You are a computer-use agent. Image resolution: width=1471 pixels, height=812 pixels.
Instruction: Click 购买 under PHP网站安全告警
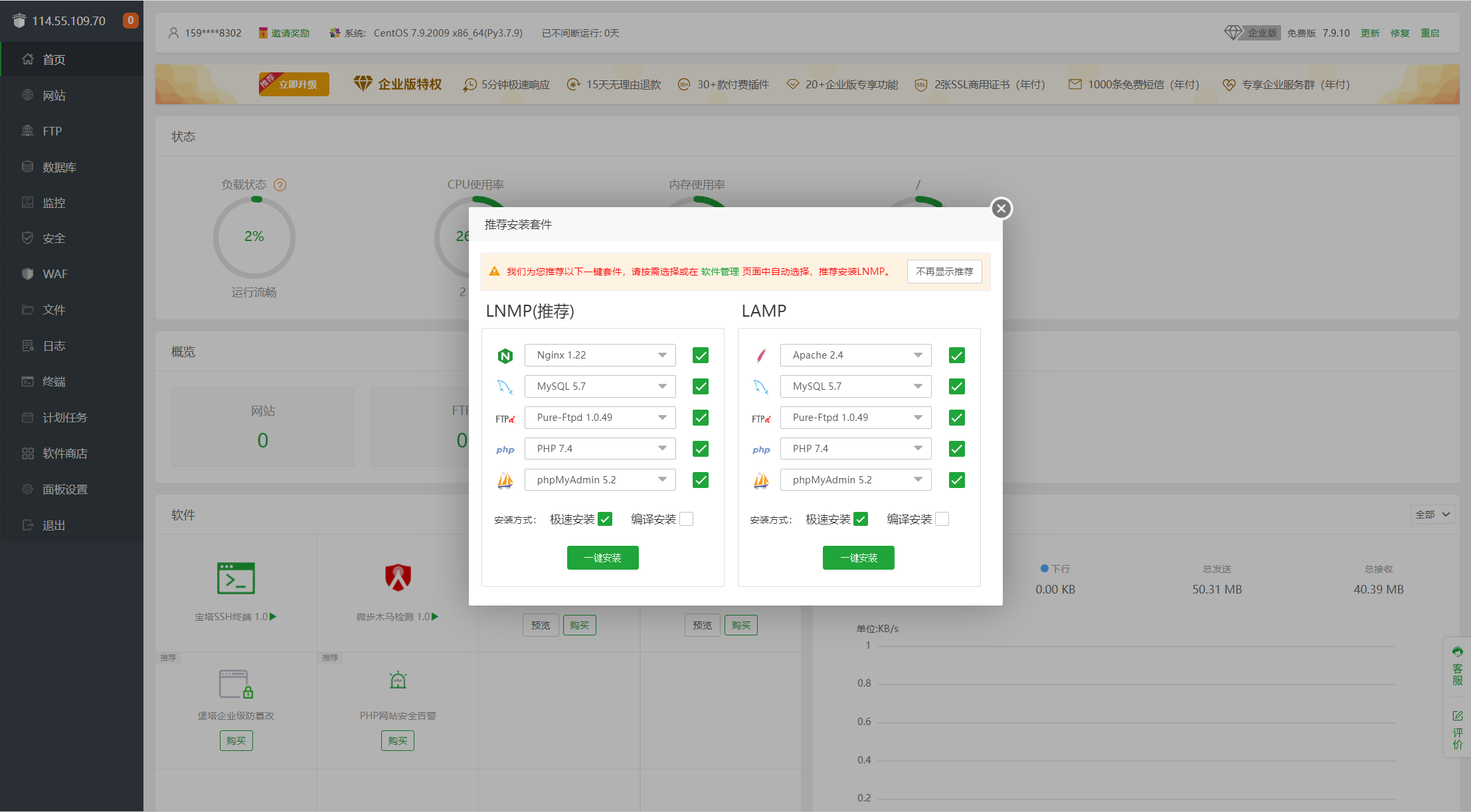[x=398, y=741]
